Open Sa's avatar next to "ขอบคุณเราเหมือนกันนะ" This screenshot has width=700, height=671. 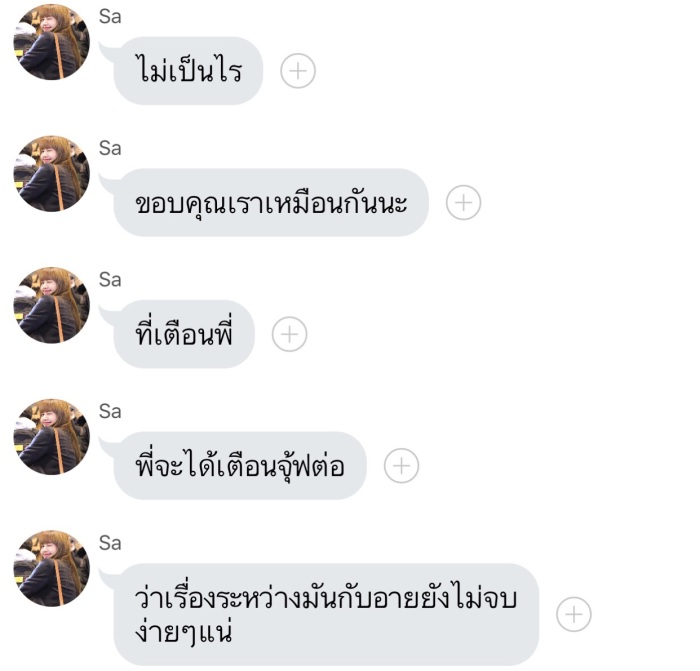52,174
